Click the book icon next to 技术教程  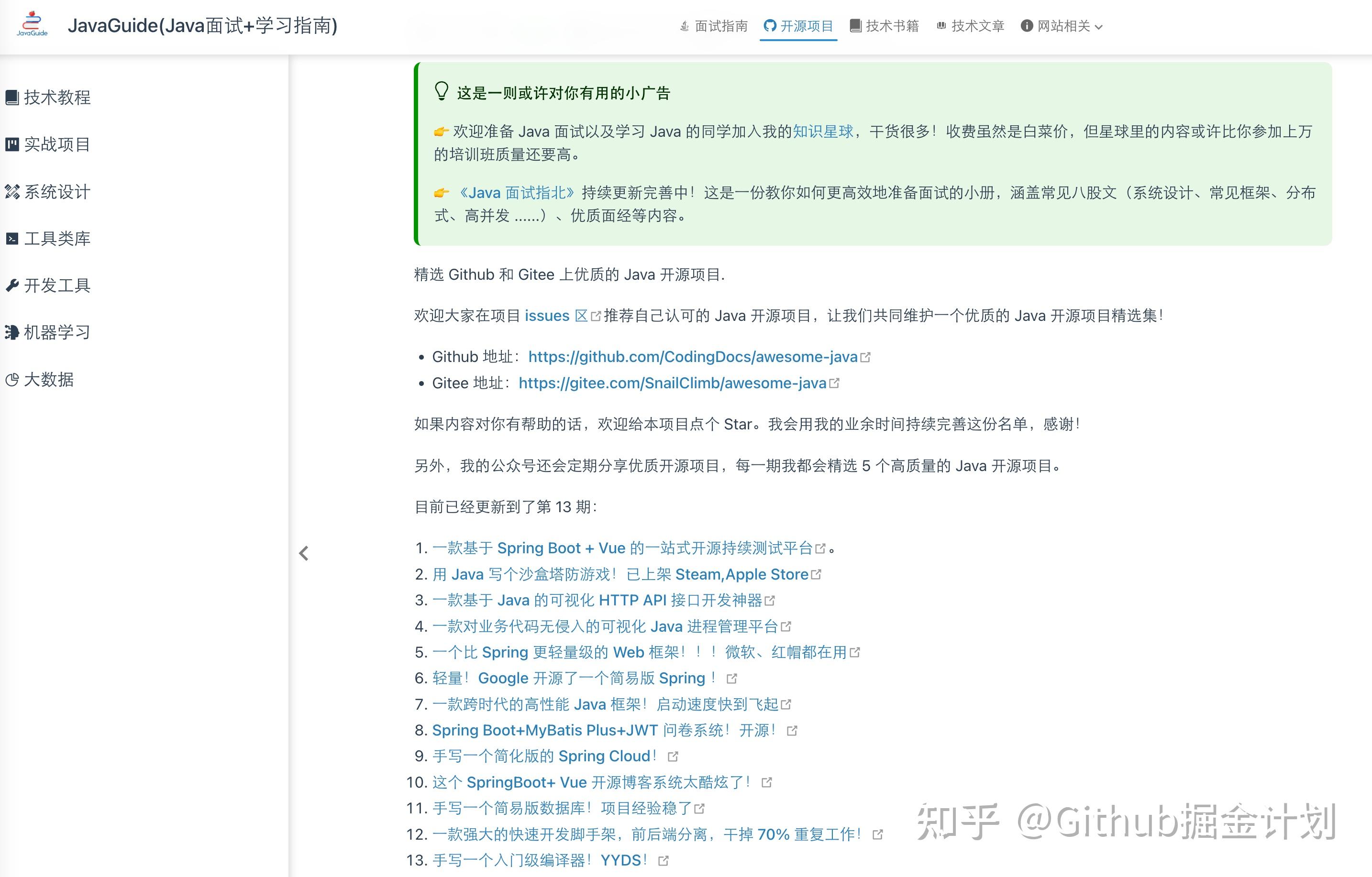(12, 98)
